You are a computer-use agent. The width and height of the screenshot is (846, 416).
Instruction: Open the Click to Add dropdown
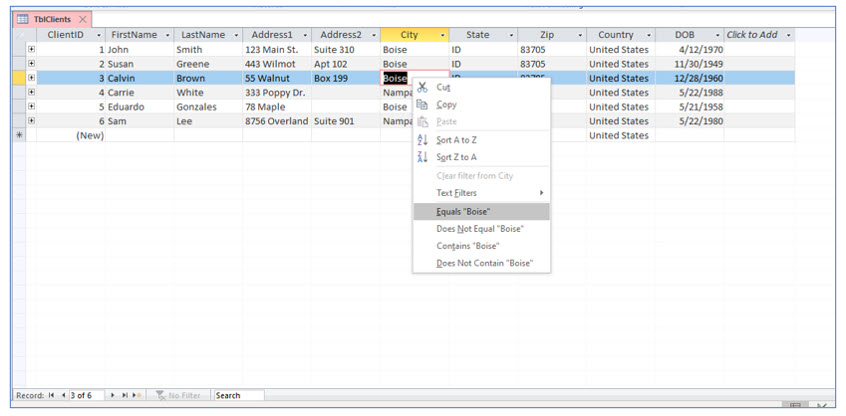pos(788,35)
